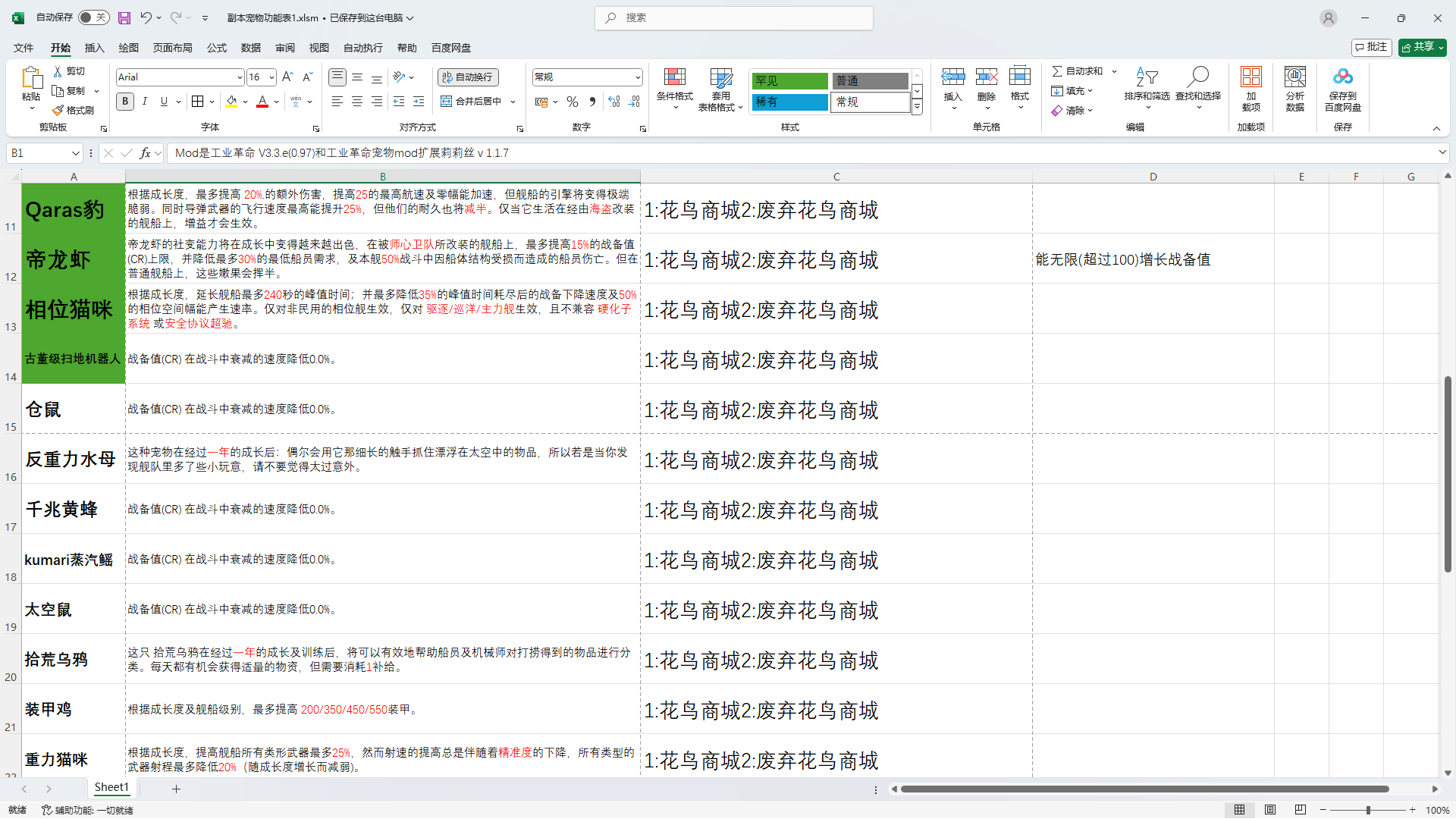Switch to the 插入 ribbon tab
Viewport: 1456px width, 819px height.
coord(94,48)
